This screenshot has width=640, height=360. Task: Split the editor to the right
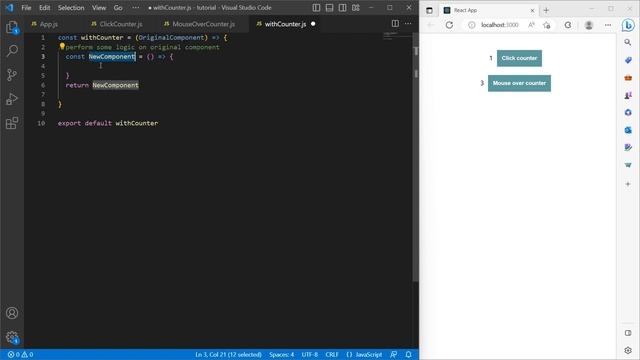coord(395,24)
